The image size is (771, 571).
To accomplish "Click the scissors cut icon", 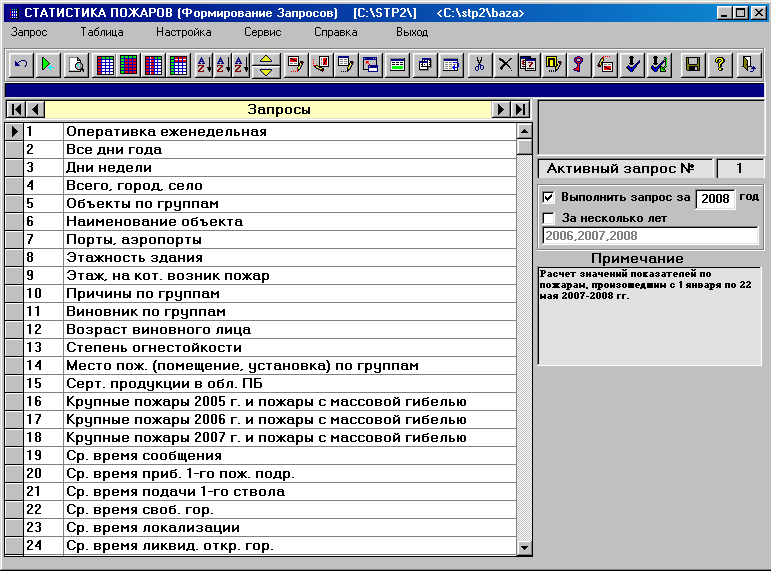I will pos(479,65).
